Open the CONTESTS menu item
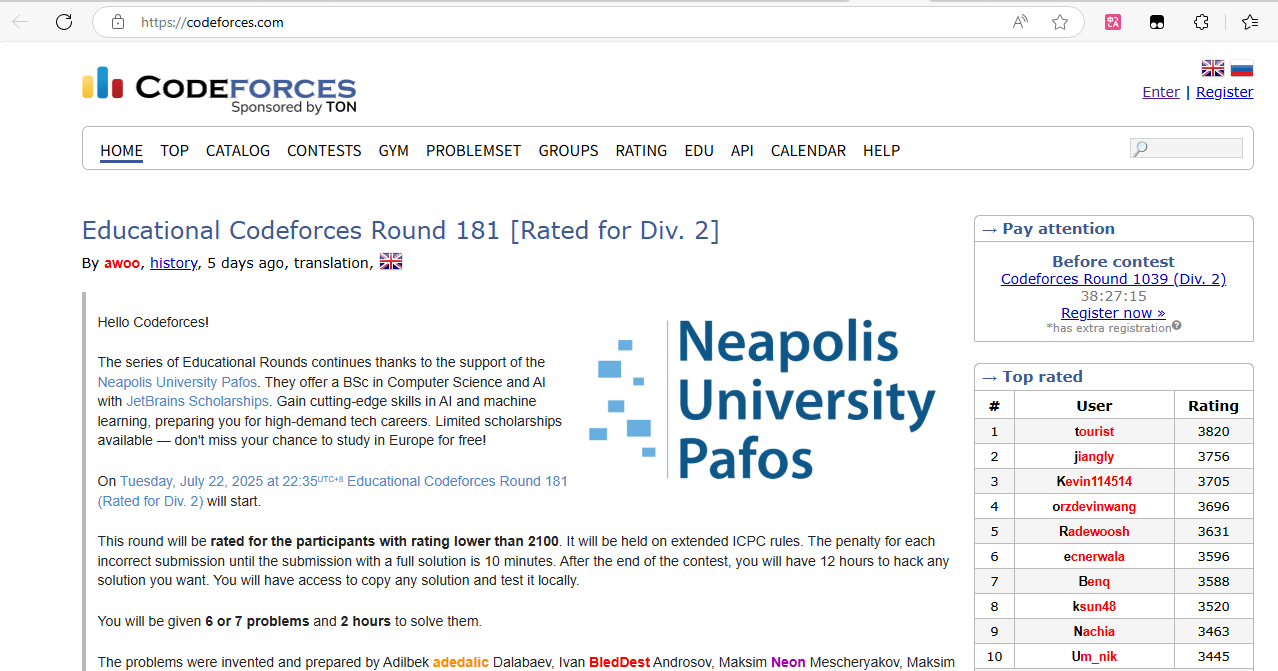Image resolution: width=1278 pixels, height=671 pixels. (x=324, y=150)
